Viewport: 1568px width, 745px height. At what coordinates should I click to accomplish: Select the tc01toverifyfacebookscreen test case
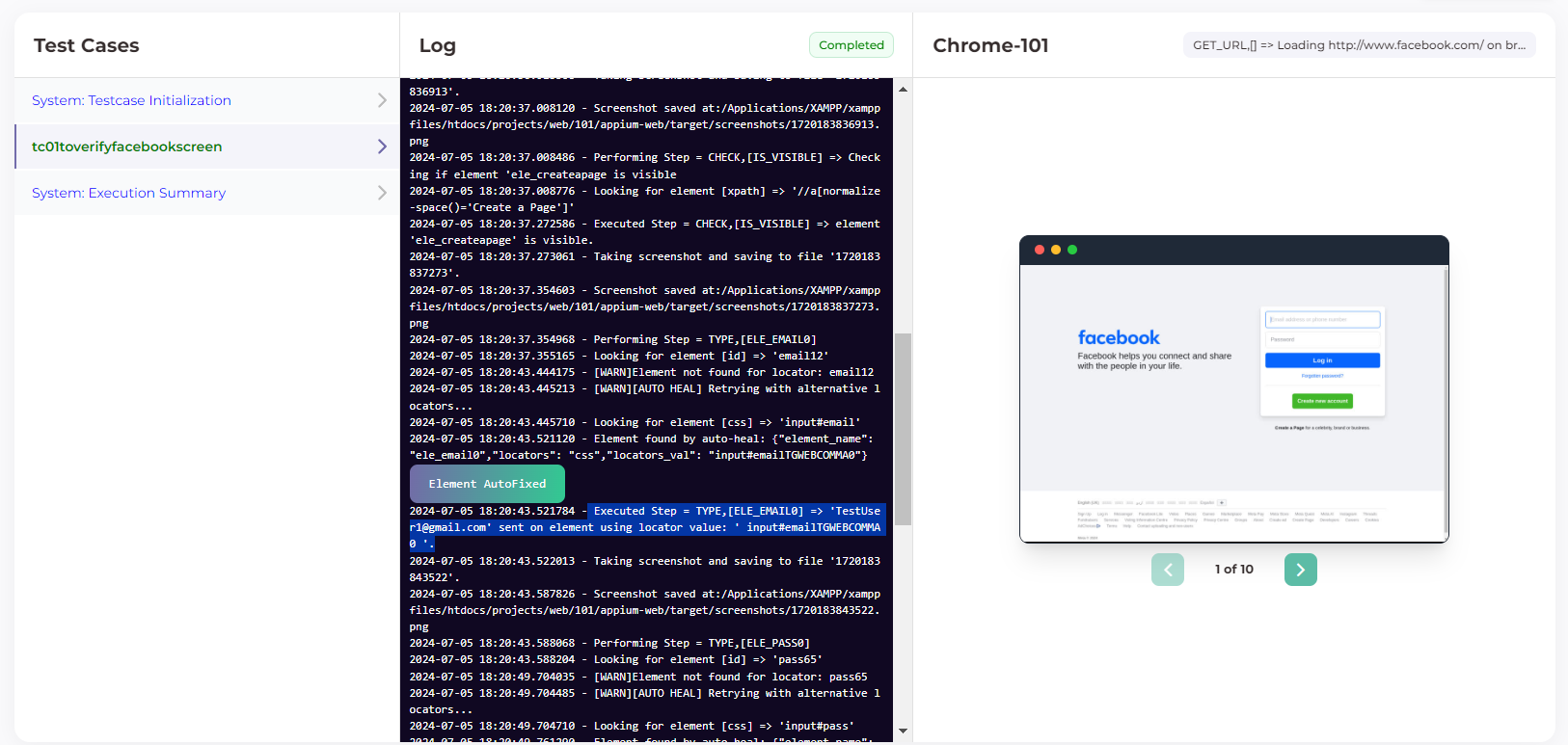[x=206, y=146]
